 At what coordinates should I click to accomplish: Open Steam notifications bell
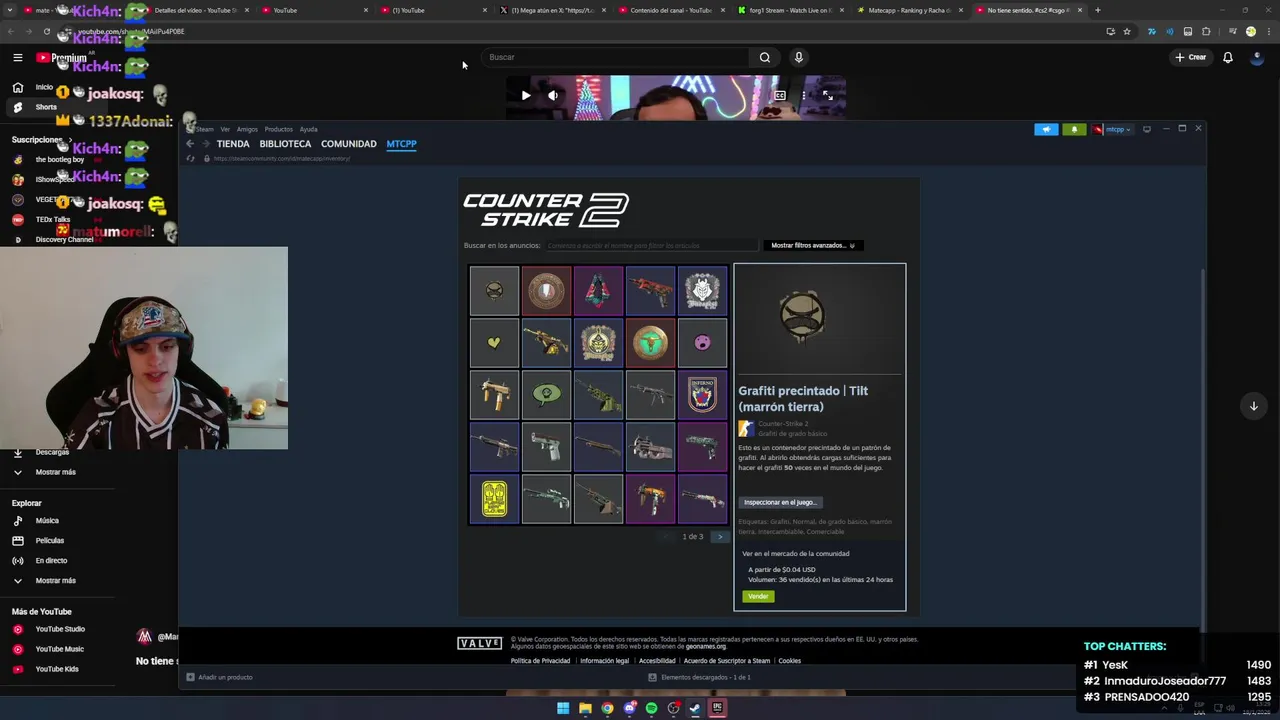(x=1075, y=129)
